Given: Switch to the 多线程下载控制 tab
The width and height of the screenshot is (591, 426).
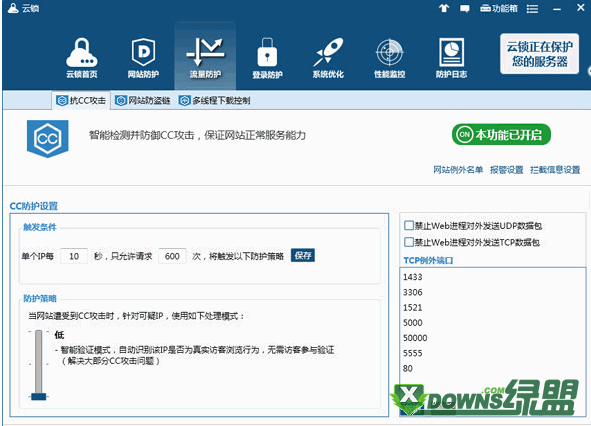Looking at the screenshot, I should (x=214, y=101).
